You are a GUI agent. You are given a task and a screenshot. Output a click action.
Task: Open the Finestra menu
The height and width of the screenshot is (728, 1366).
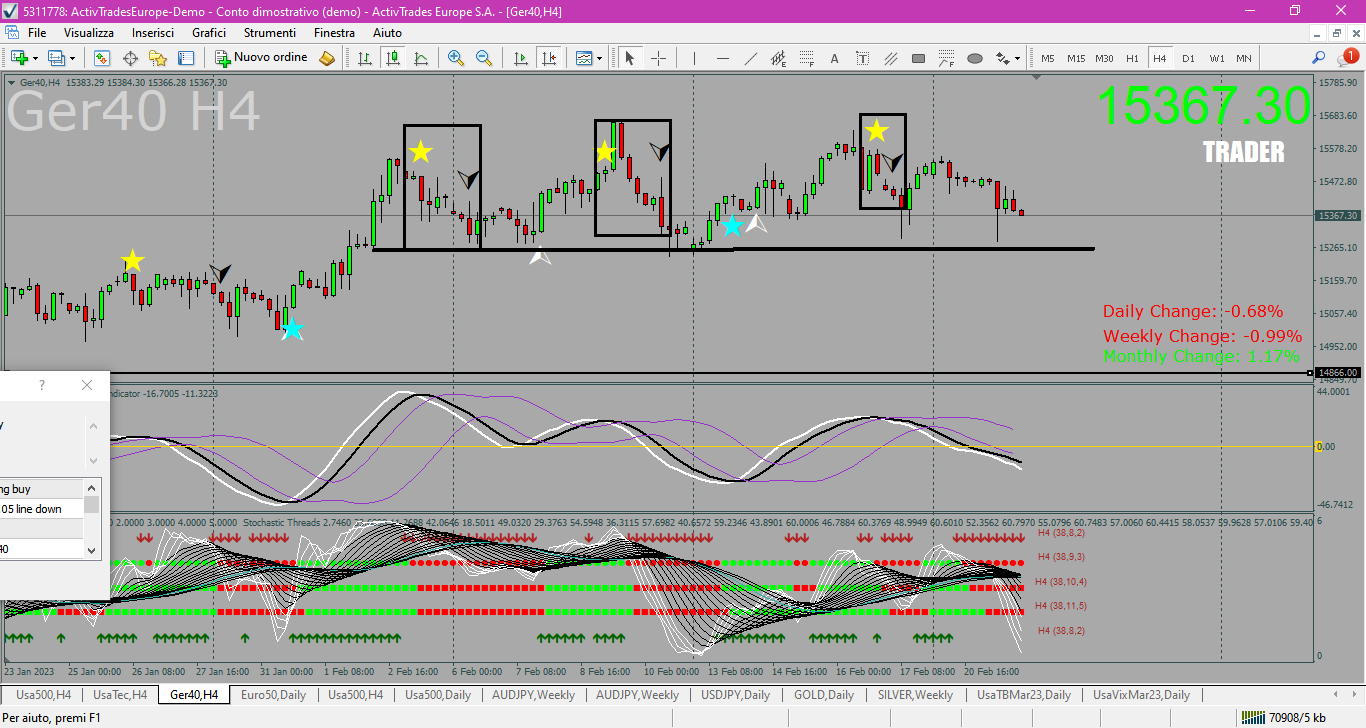click(x=334, y=33)
